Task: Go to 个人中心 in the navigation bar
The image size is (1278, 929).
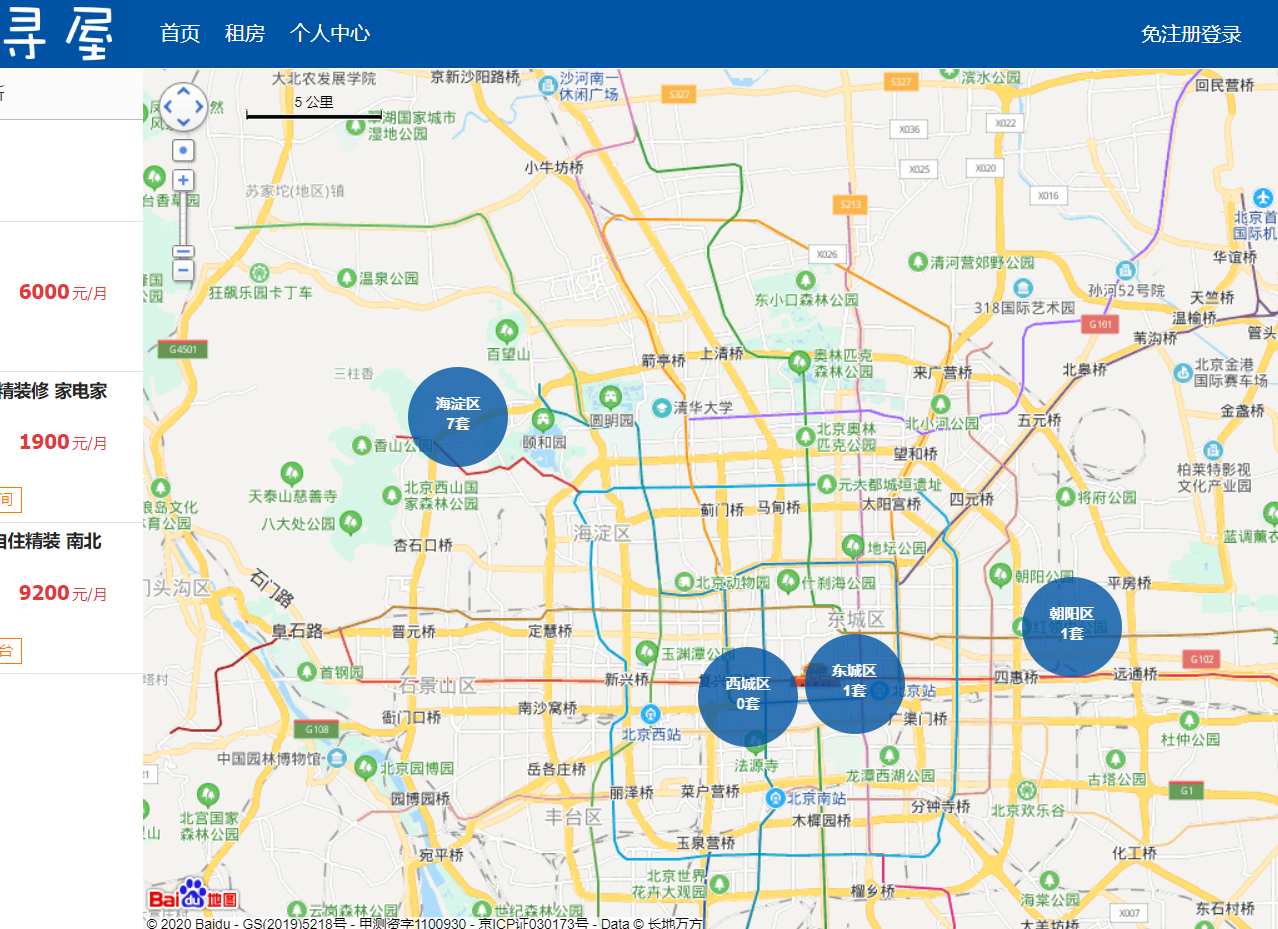Action: [330, 33]
